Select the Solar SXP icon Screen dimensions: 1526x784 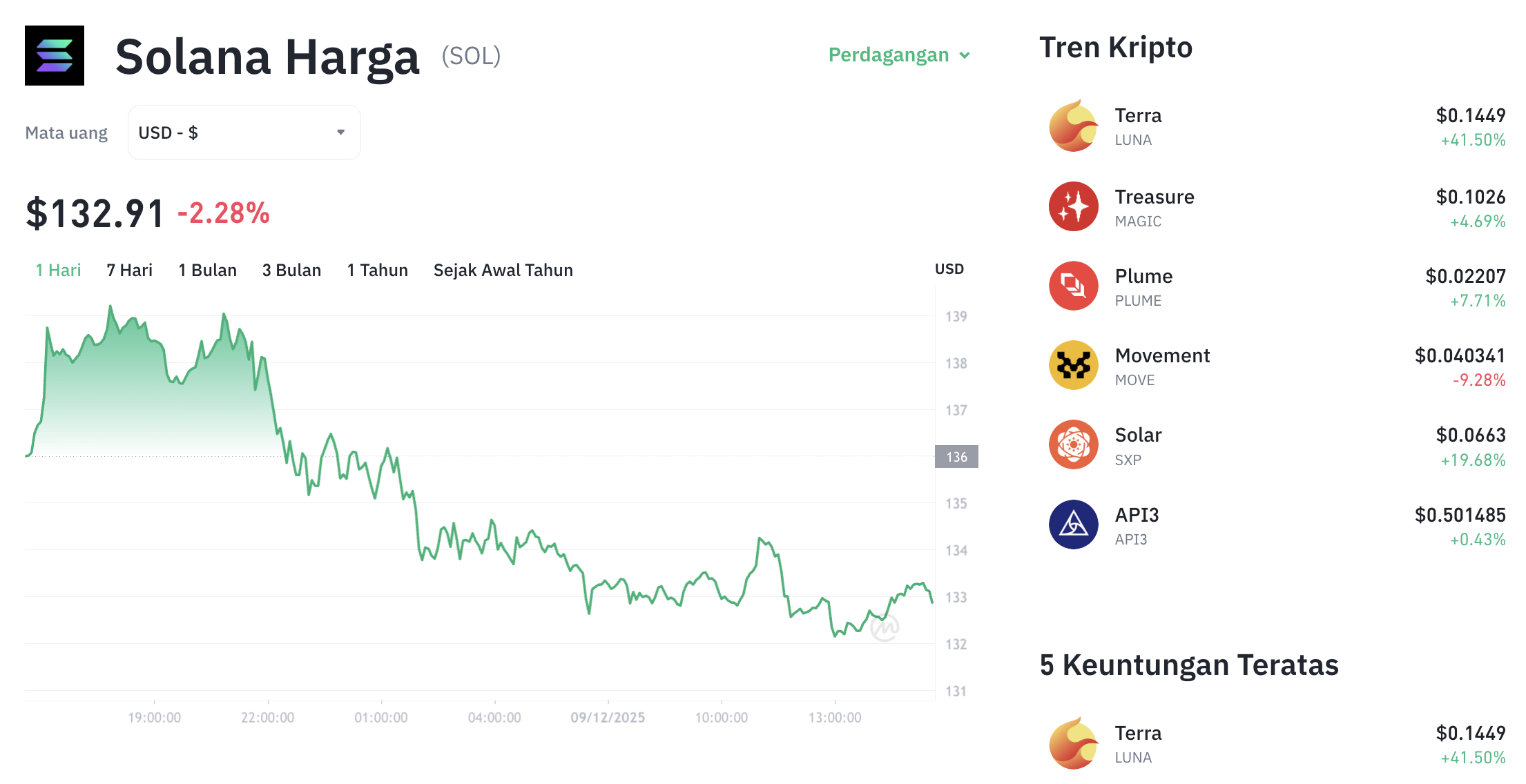[x=1073, y=445]
